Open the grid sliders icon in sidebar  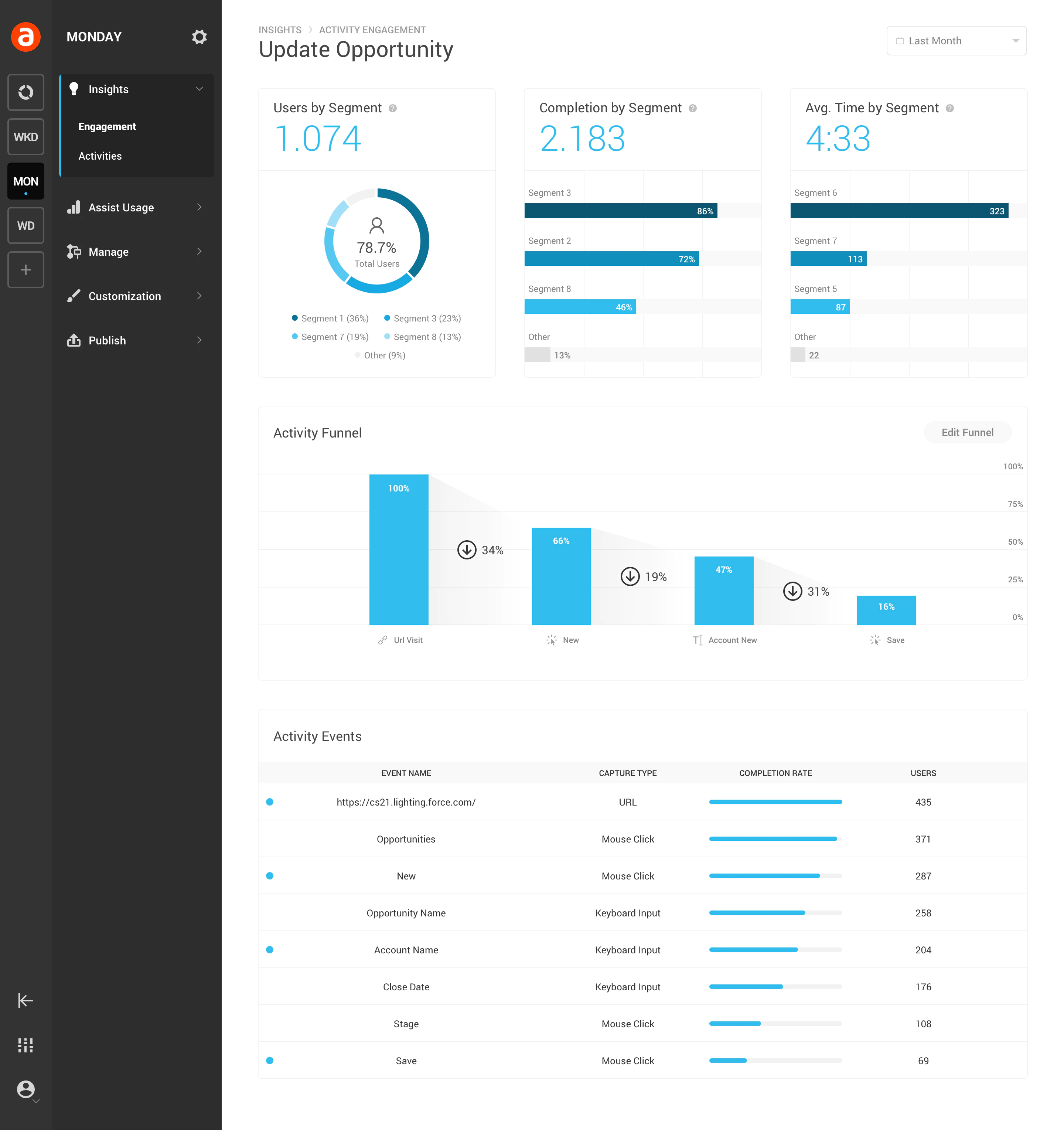(x=25, y=1045)
